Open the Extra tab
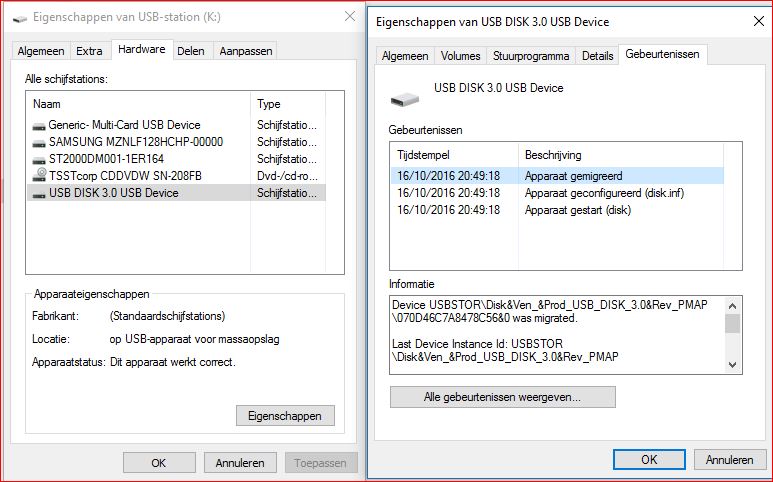Screen dimensions: 773x482 point(89,51)
